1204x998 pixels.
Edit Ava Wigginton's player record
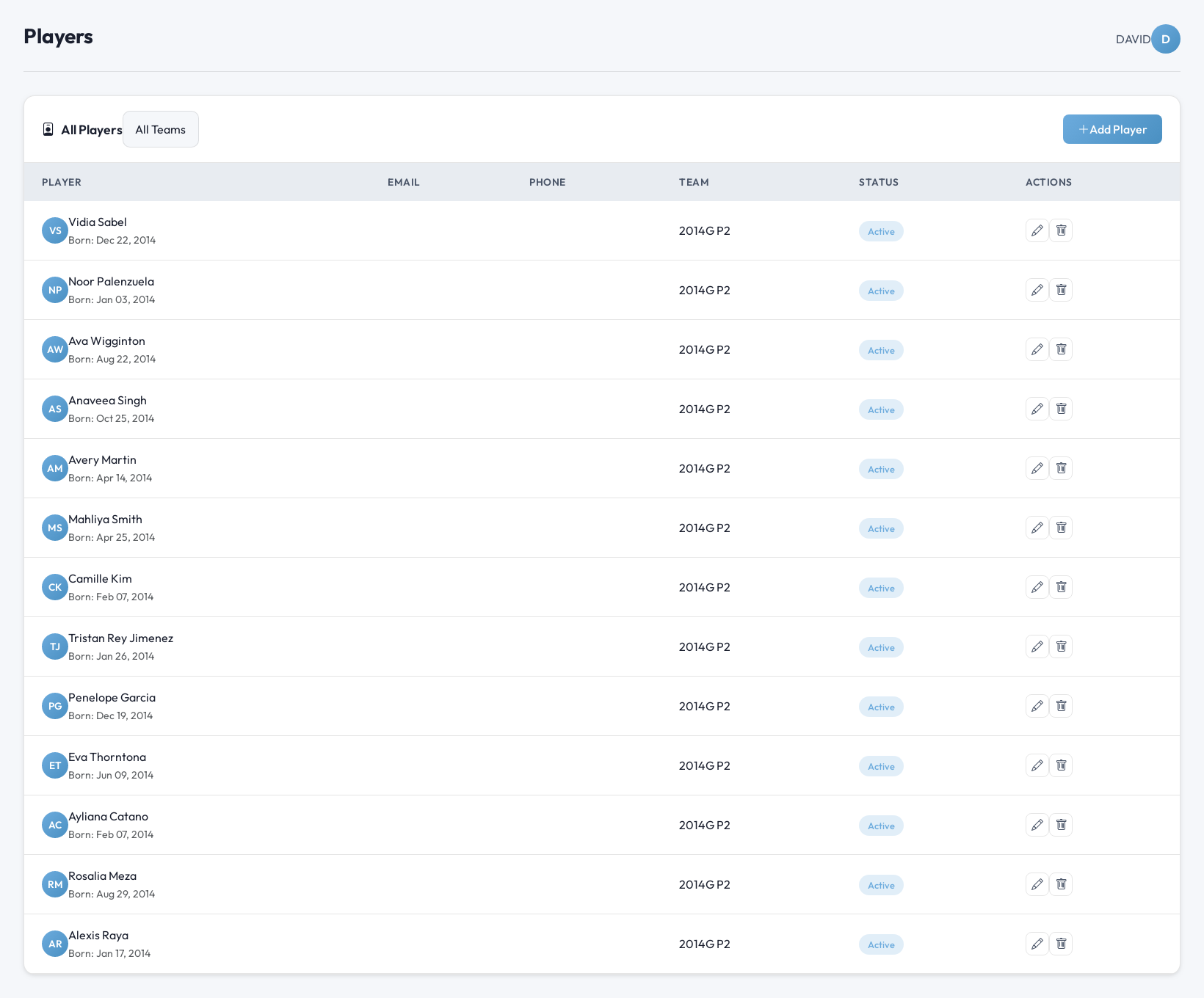pyautogui.click(x=1037, y=349)
